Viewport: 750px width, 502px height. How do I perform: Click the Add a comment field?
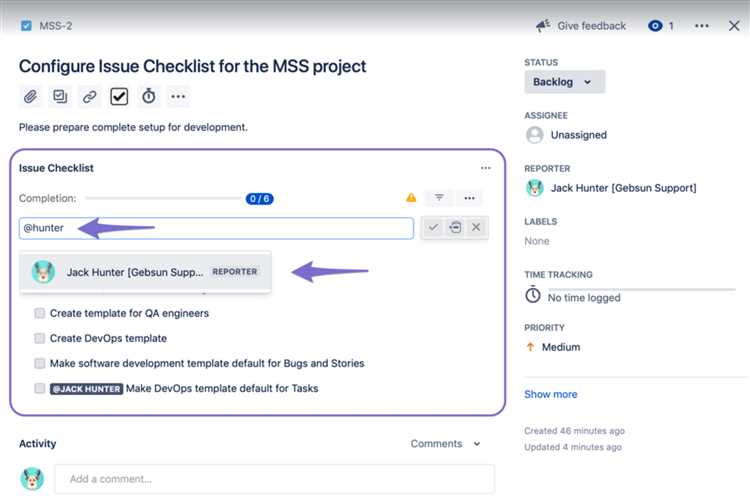275,479
